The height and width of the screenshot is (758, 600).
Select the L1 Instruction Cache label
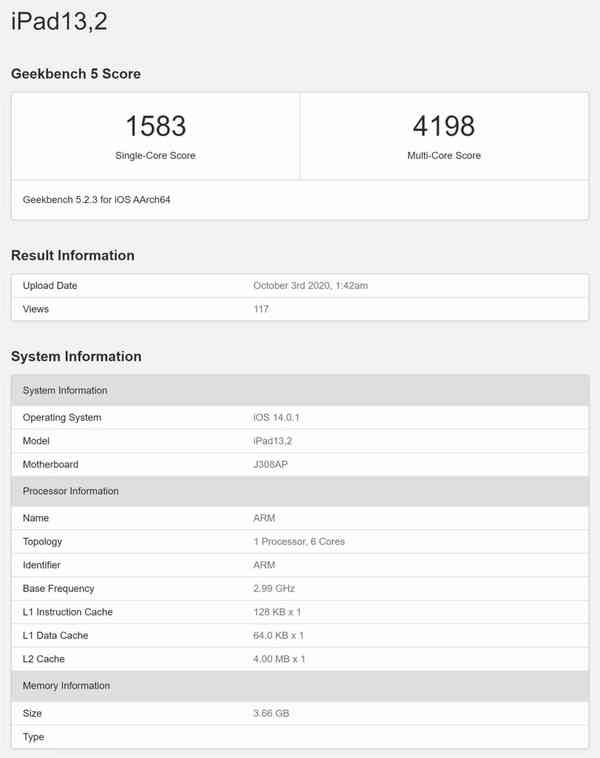click(68, 612)
